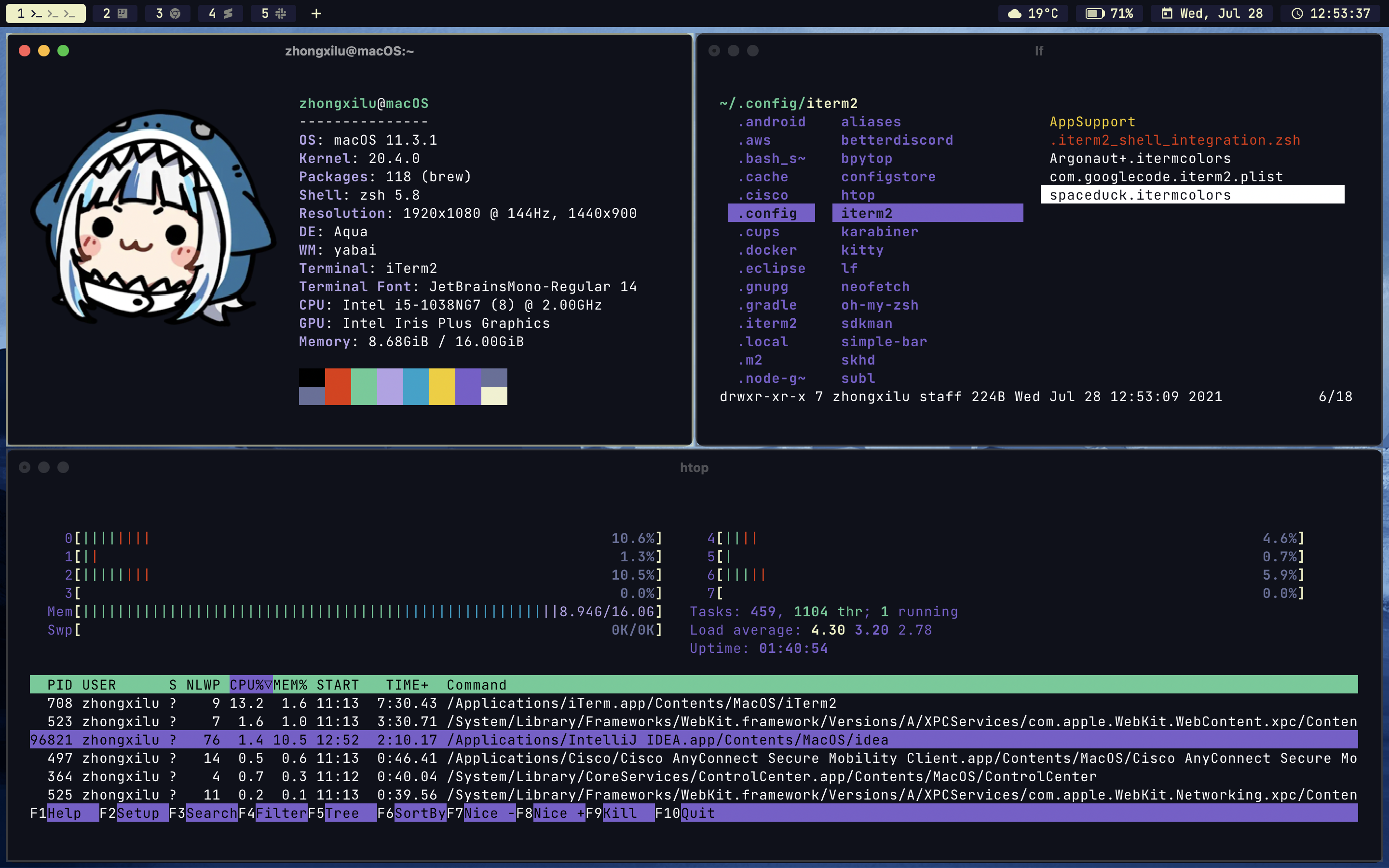Select betterdiscord folder in lf

coord(897,140)
